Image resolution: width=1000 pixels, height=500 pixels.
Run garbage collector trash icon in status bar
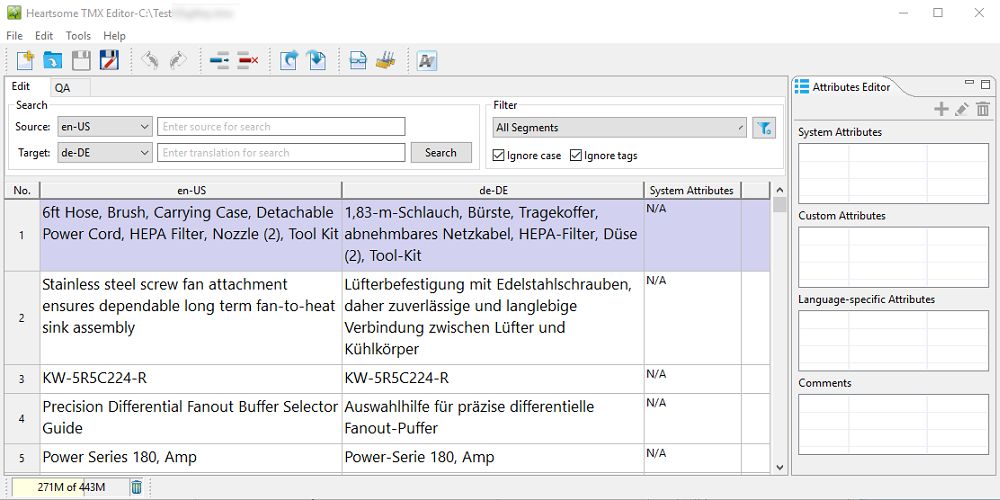coord(136,487)
